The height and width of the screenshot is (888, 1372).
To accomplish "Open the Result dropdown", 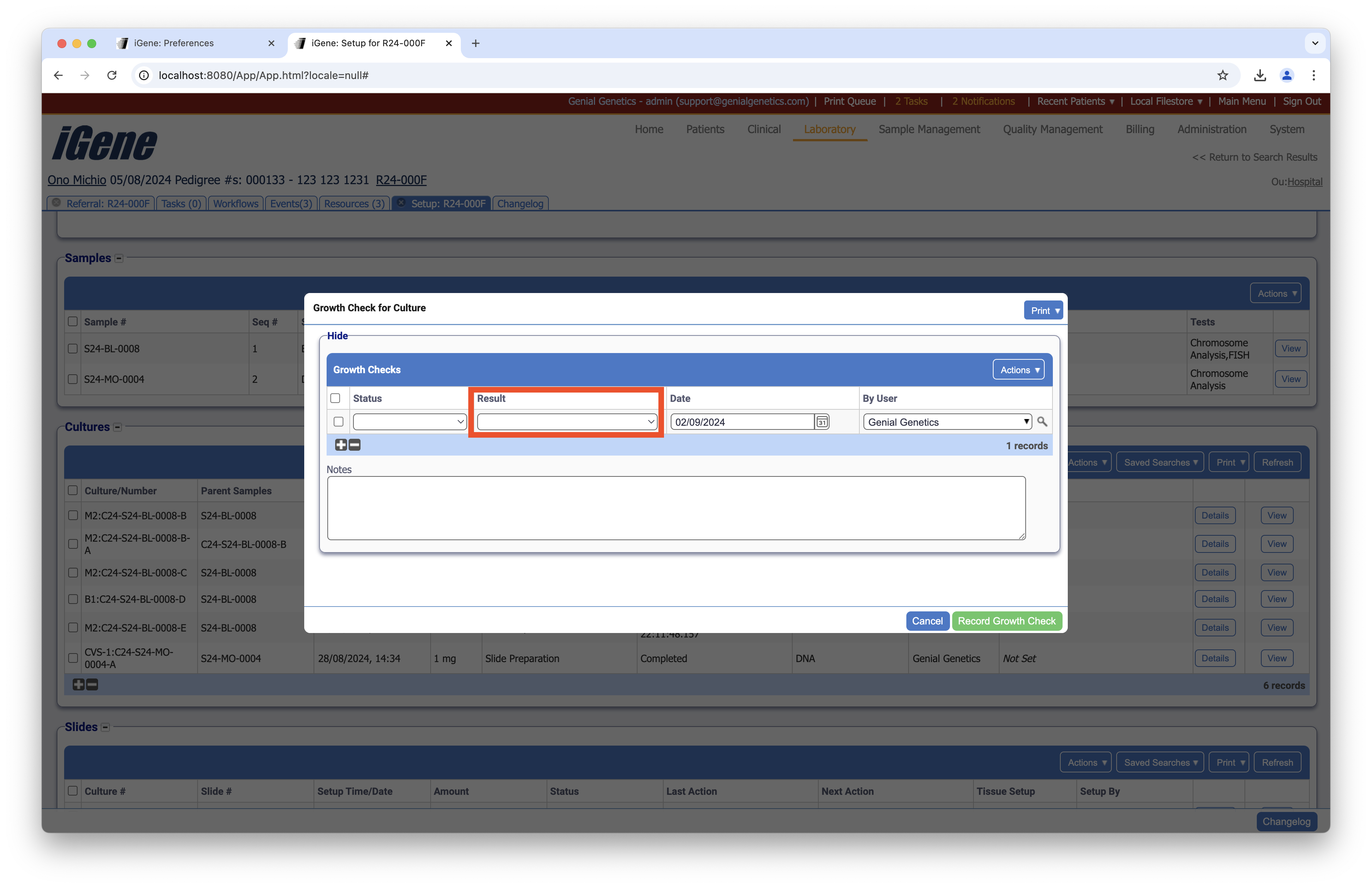I will (x=567, y=422).
